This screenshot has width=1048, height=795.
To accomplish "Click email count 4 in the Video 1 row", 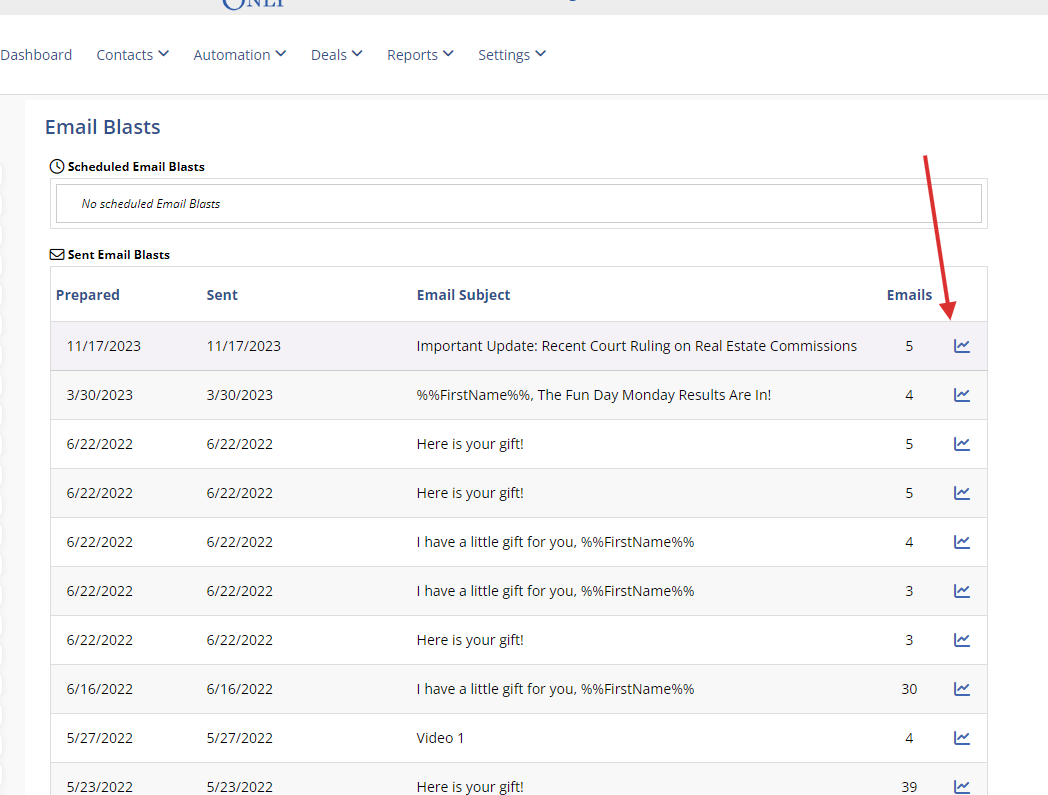I will [x=909, y=737].
